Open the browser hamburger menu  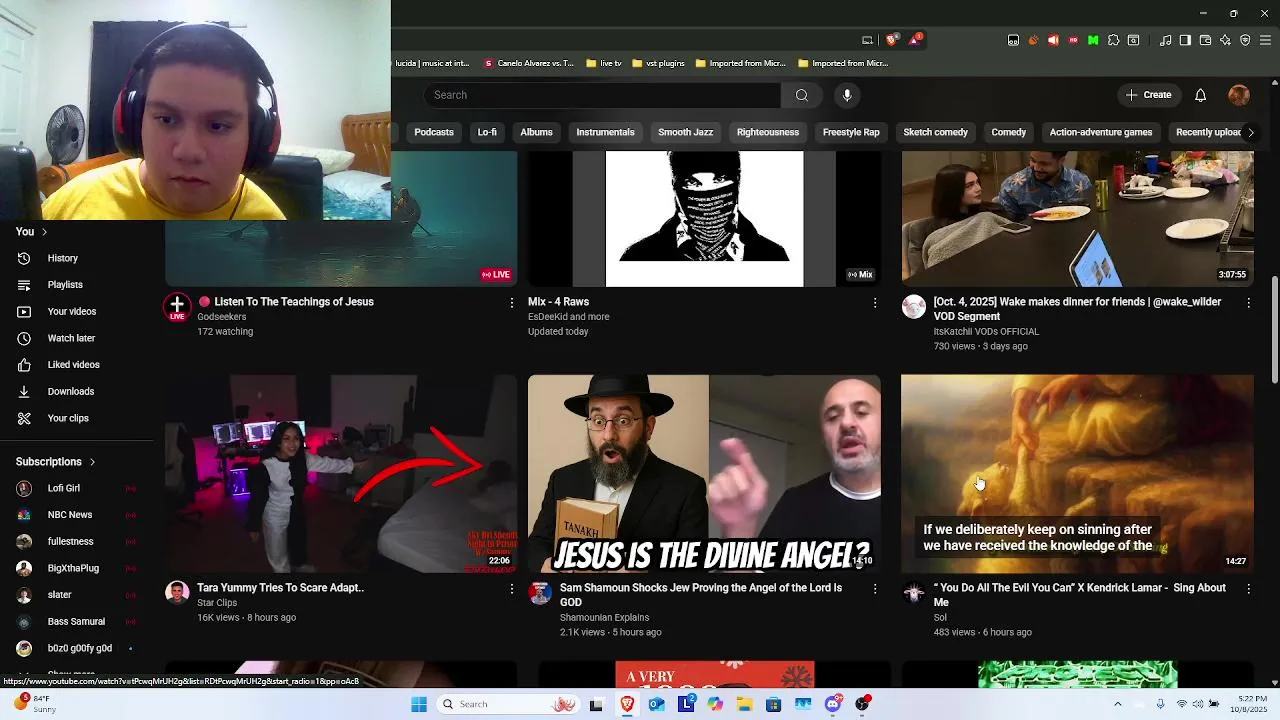pyautogui.click(x=1265, y=40)
